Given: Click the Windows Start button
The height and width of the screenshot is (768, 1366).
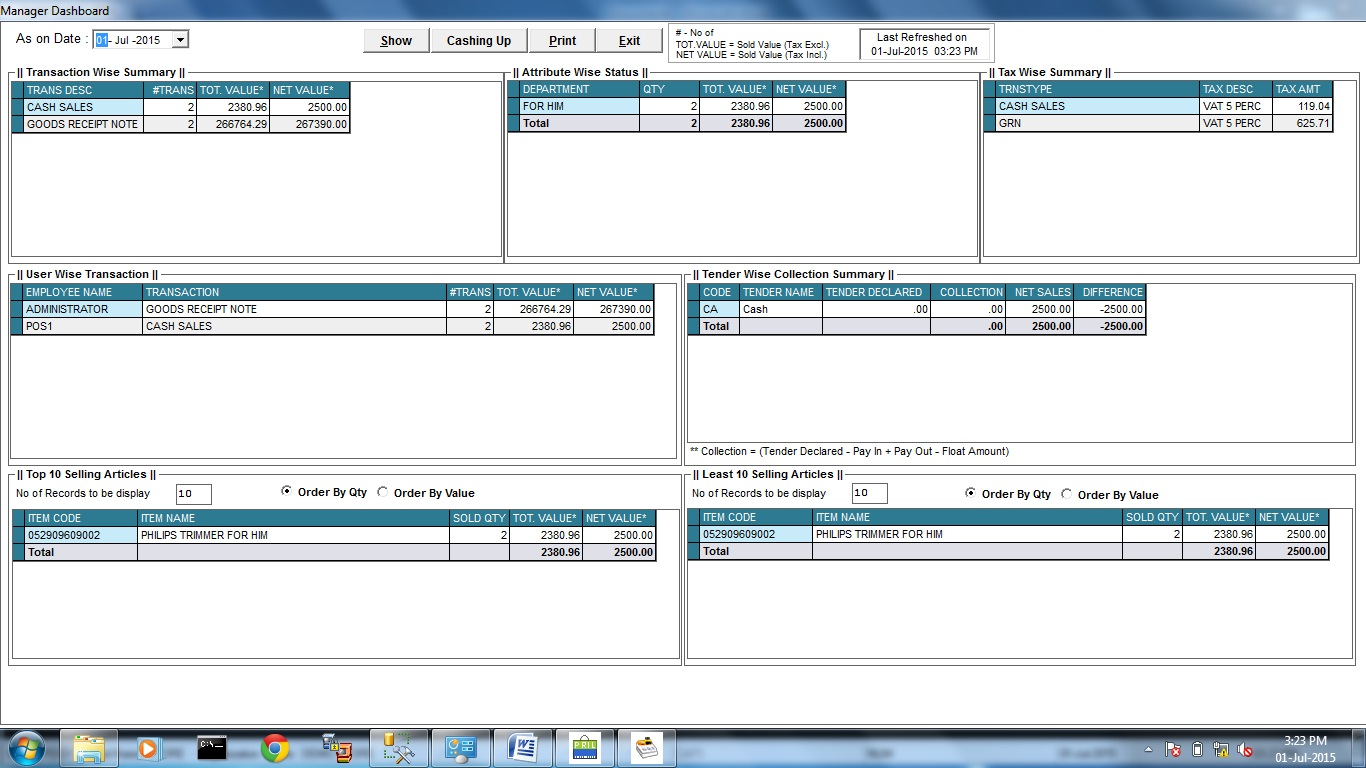Looking at the screenshot, I should [x=25, y=748].
